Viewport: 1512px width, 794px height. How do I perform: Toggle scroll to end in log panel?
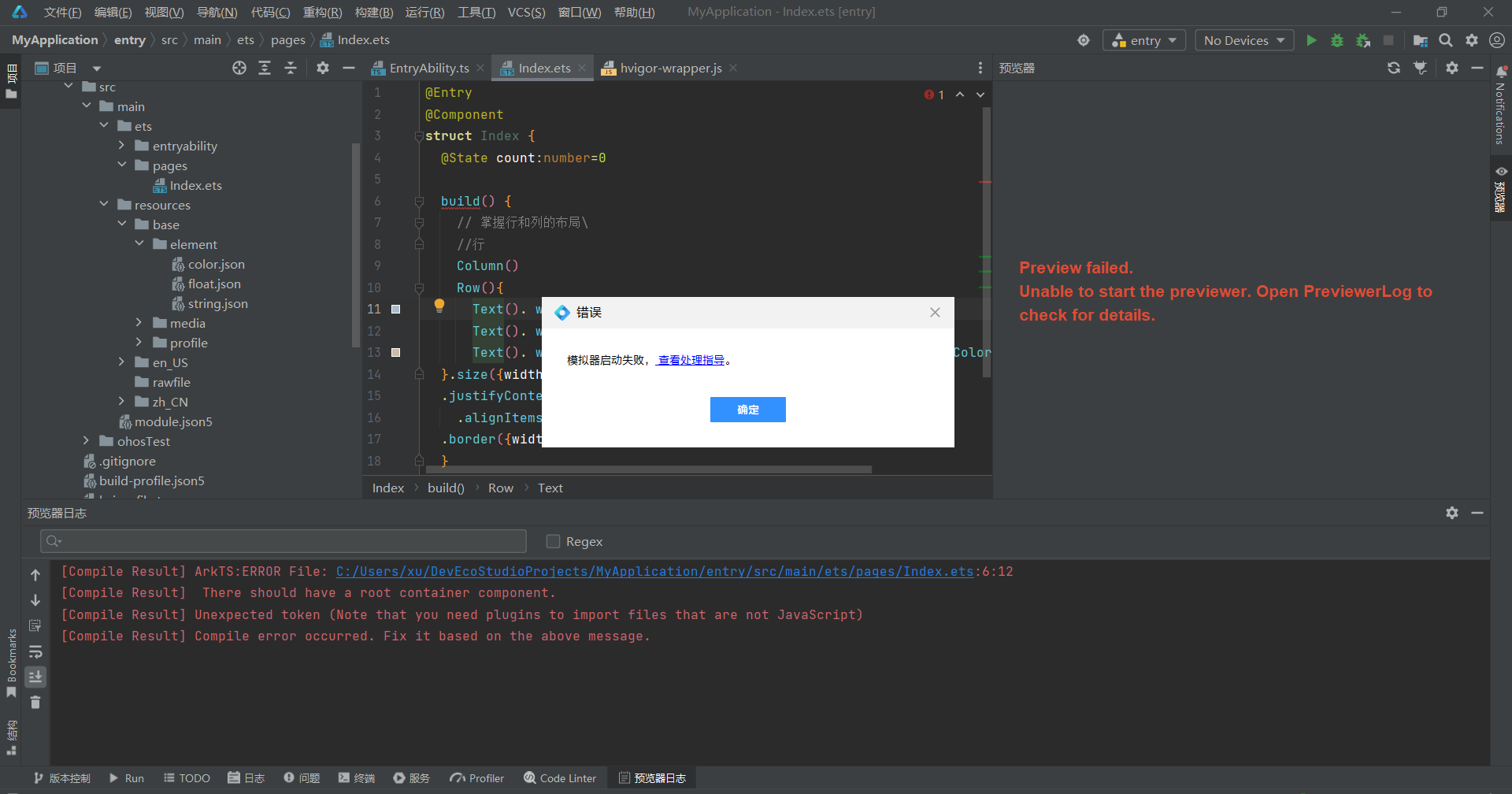point(35,677)
